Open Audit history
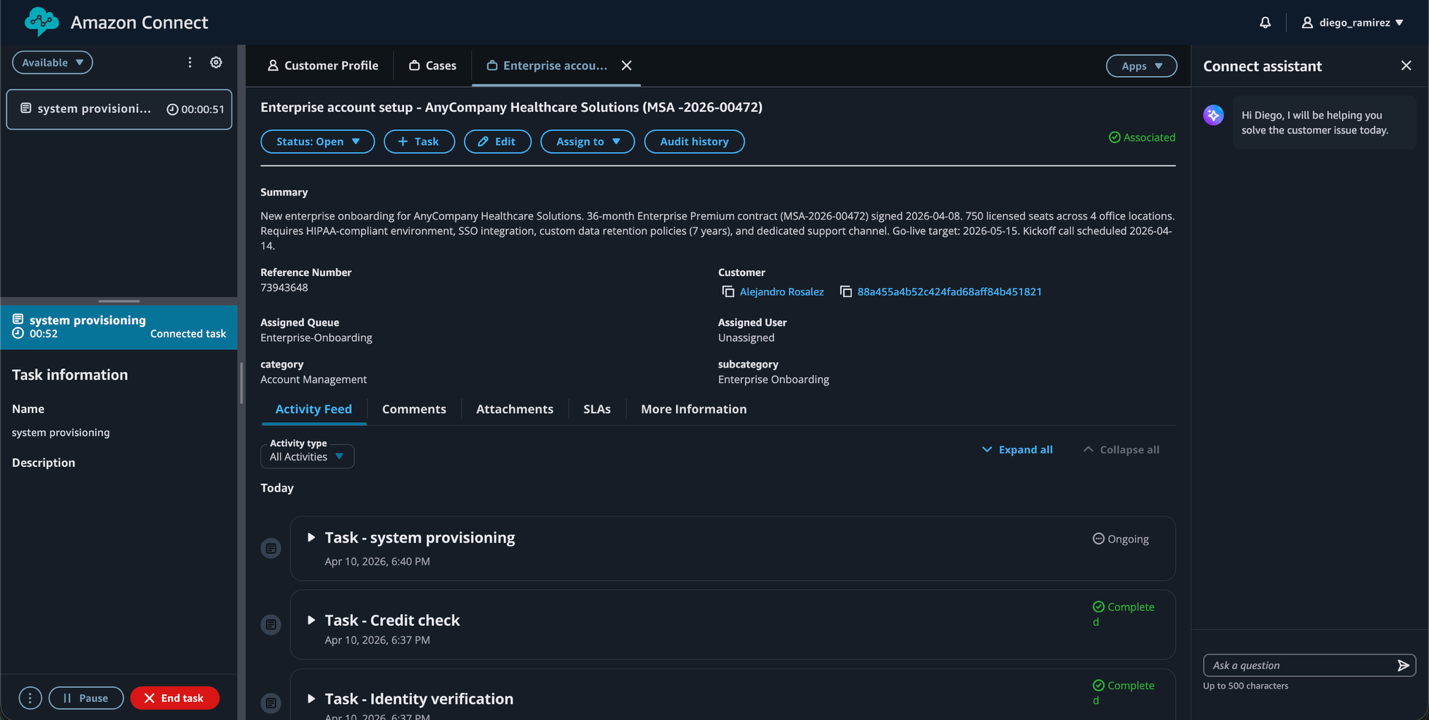1429x720 pixels. (694, 142)
